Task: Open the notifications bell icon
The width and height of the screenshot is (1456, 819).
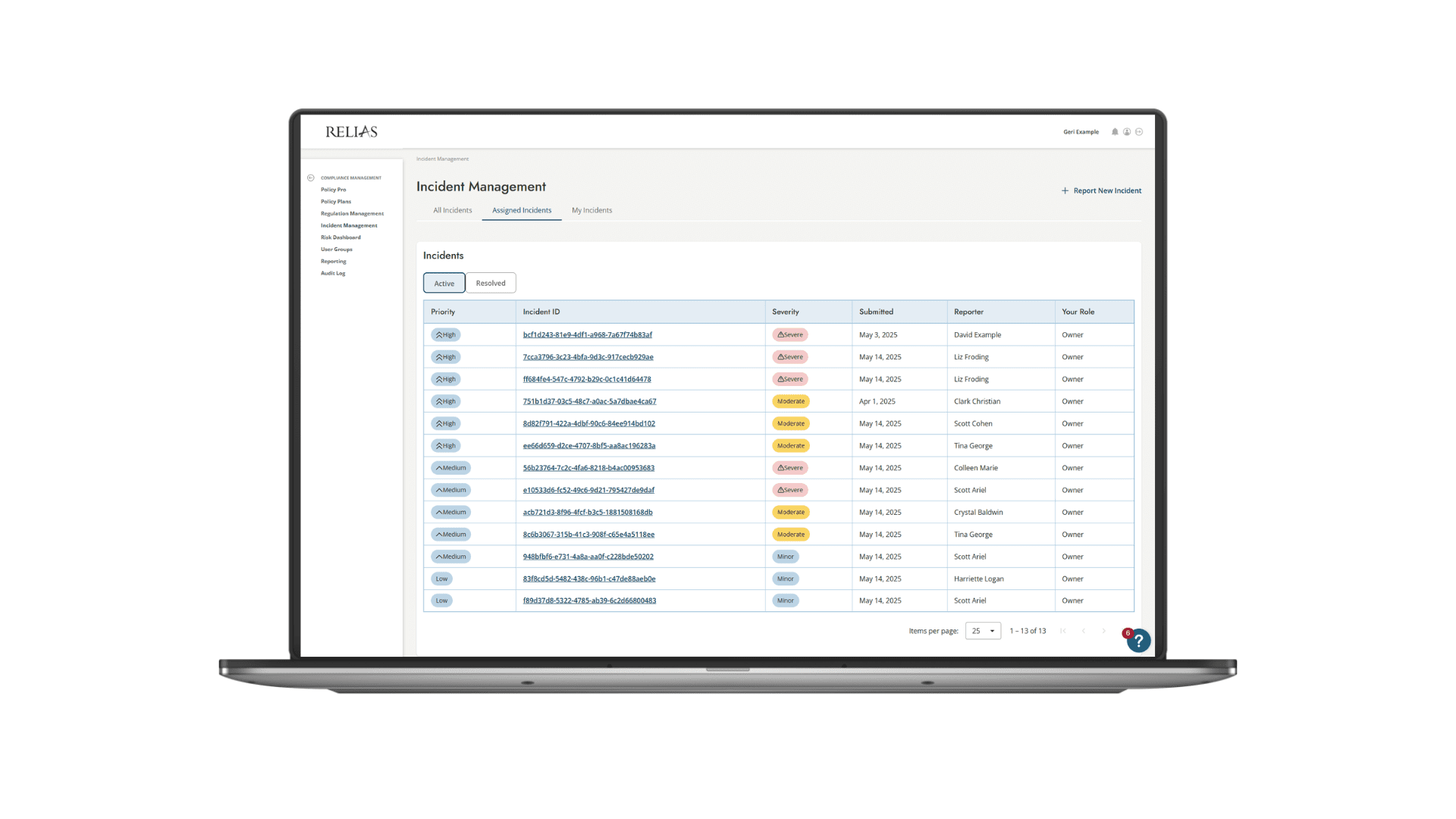Action: tap(1115, 131)
